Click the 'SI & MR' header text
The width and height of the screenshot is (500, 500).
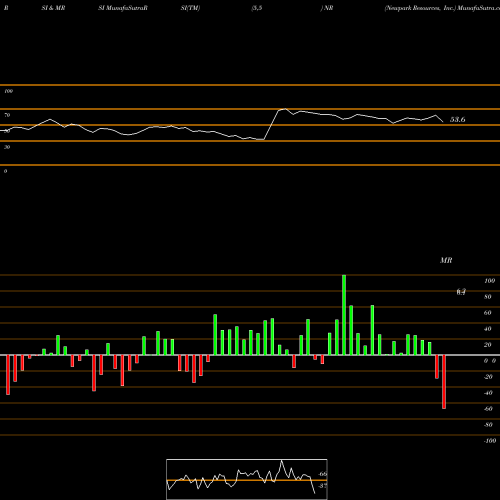pyautogui.click(x=53, y=8)
